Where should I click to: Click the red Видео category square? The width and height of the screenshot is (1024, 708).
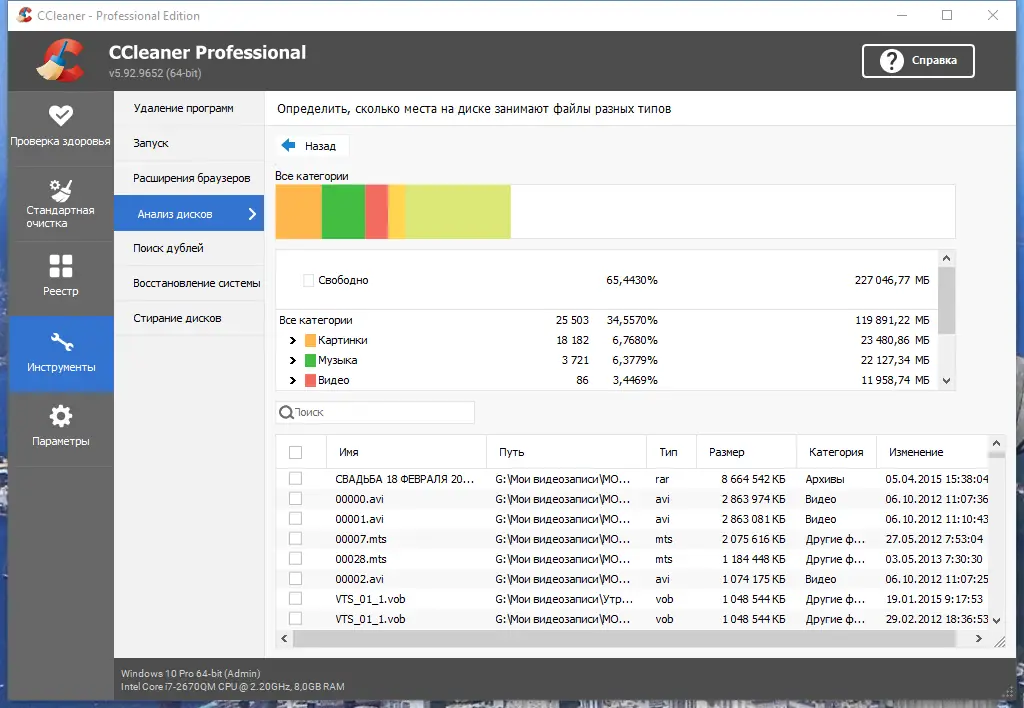[x=311, y=380]
